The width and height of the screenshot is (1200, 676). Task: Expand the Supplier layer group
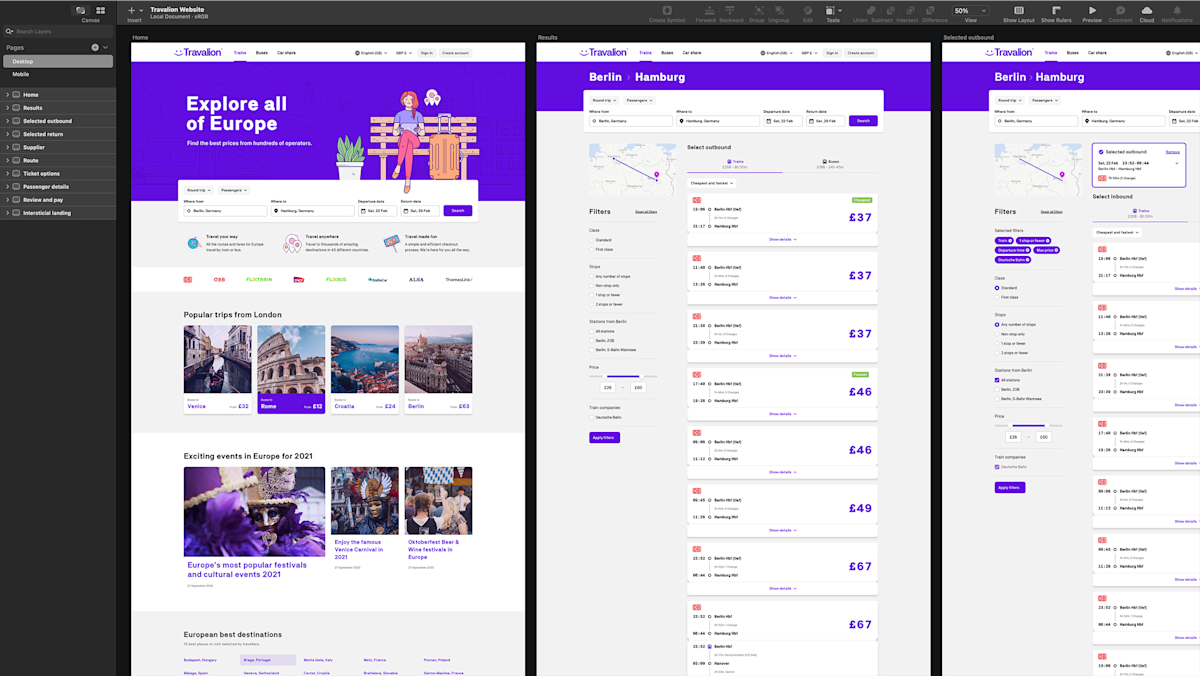[x=7, y=147]
